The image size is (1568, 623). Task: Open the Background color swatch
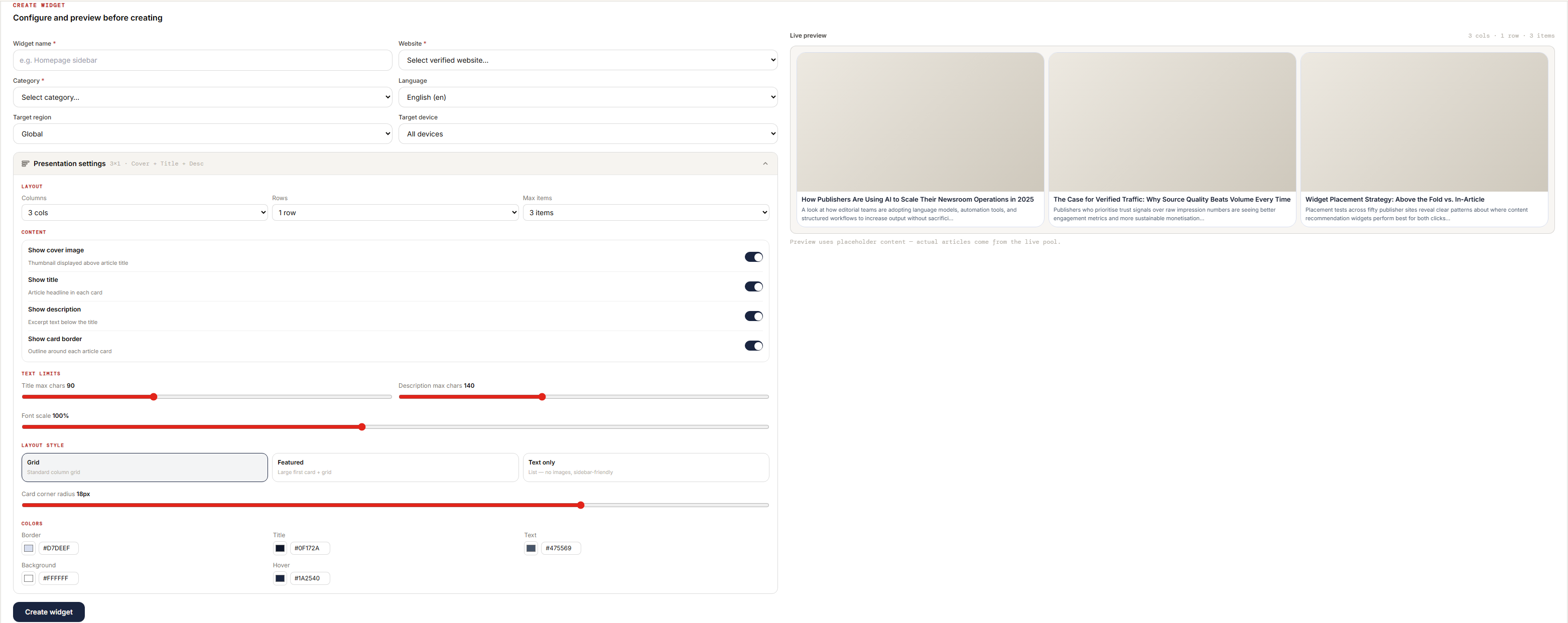pyautogui.click(x=29, y=578)
